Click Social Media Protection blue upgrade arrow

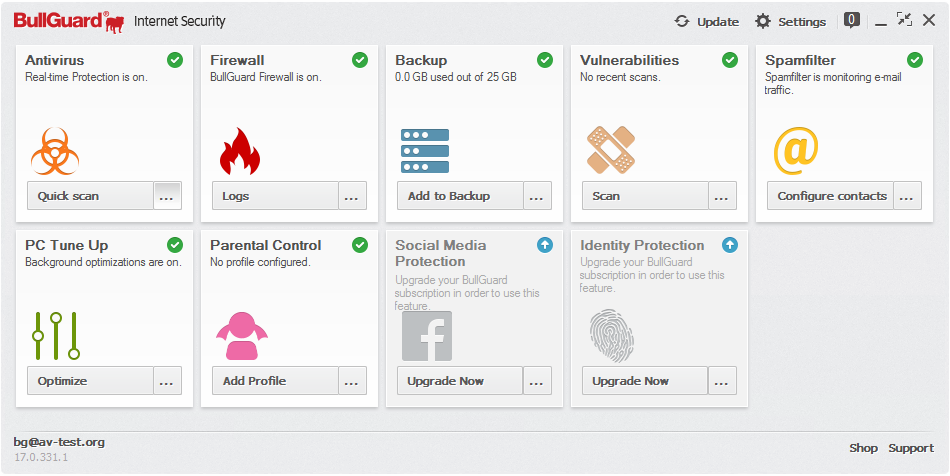(545, 245)
